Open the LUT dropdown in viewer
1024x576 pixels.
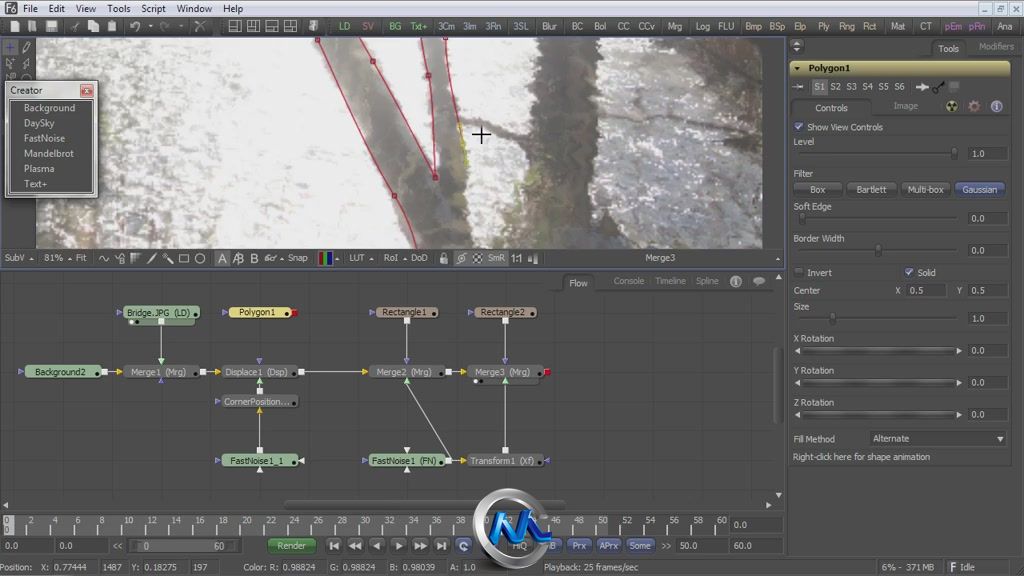pyautogui.click(x=372, y=259)
